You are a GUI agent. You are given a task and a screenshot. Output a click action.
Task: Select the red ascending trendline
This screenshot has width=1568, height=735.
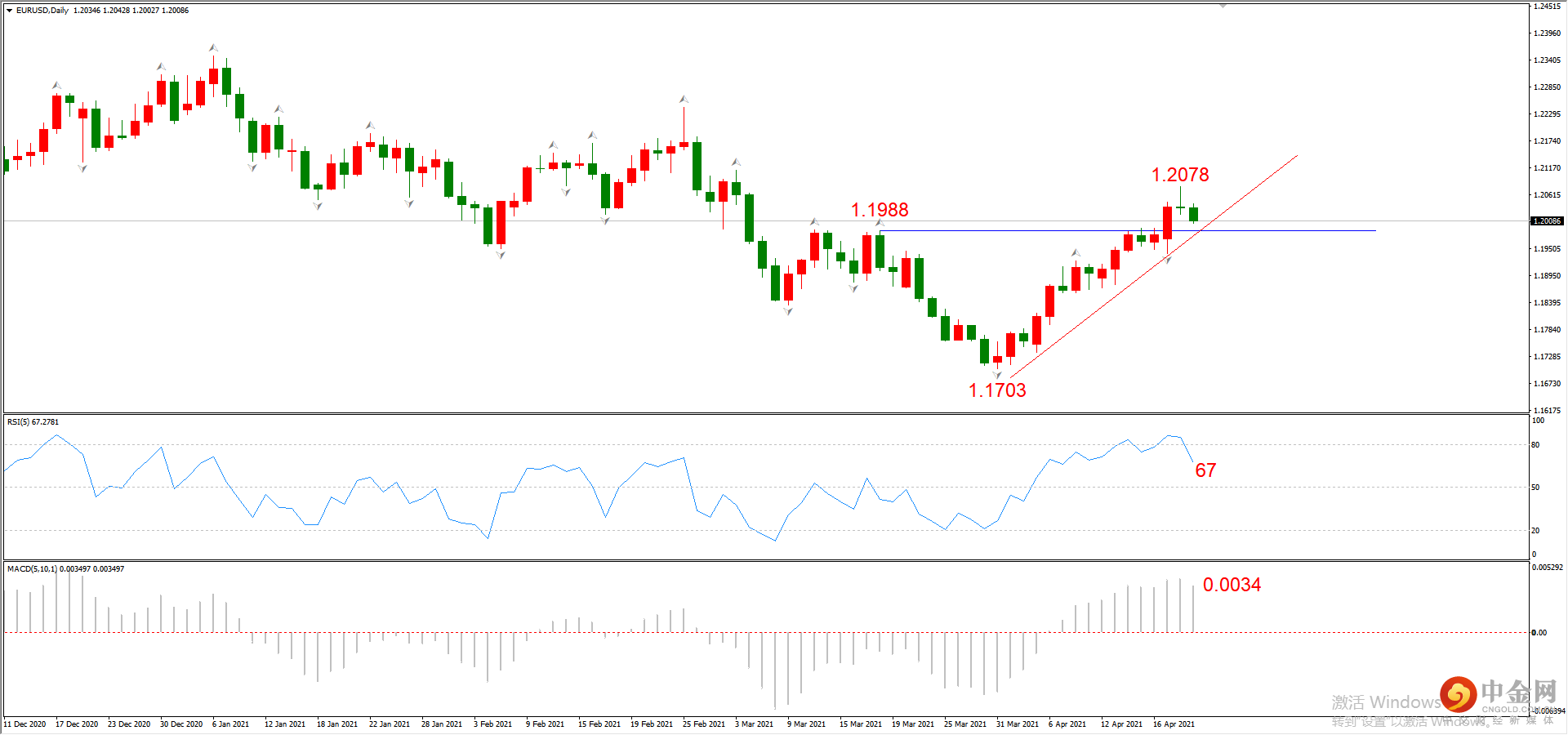pos(1153,266)
